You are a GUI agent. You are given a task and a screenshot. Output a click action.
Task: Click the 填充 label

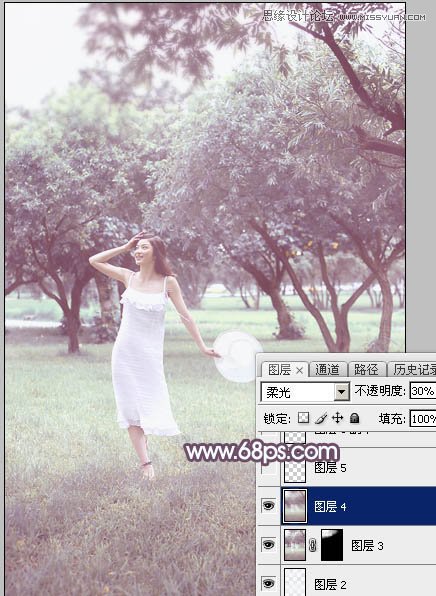click(393, 419)
